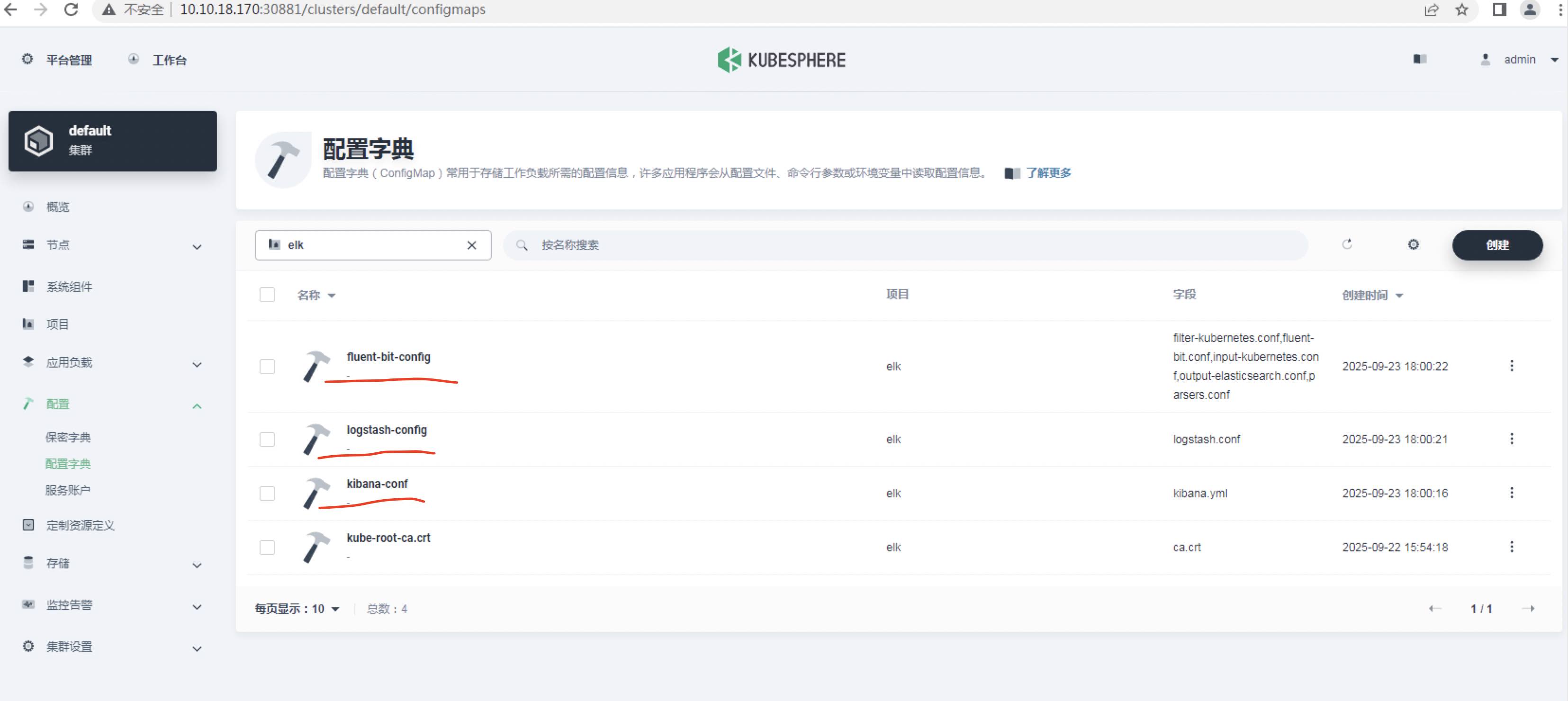Screen dimensions: 1568x701
Task: Clear the elk filter with the X icon
Action: 472,244
